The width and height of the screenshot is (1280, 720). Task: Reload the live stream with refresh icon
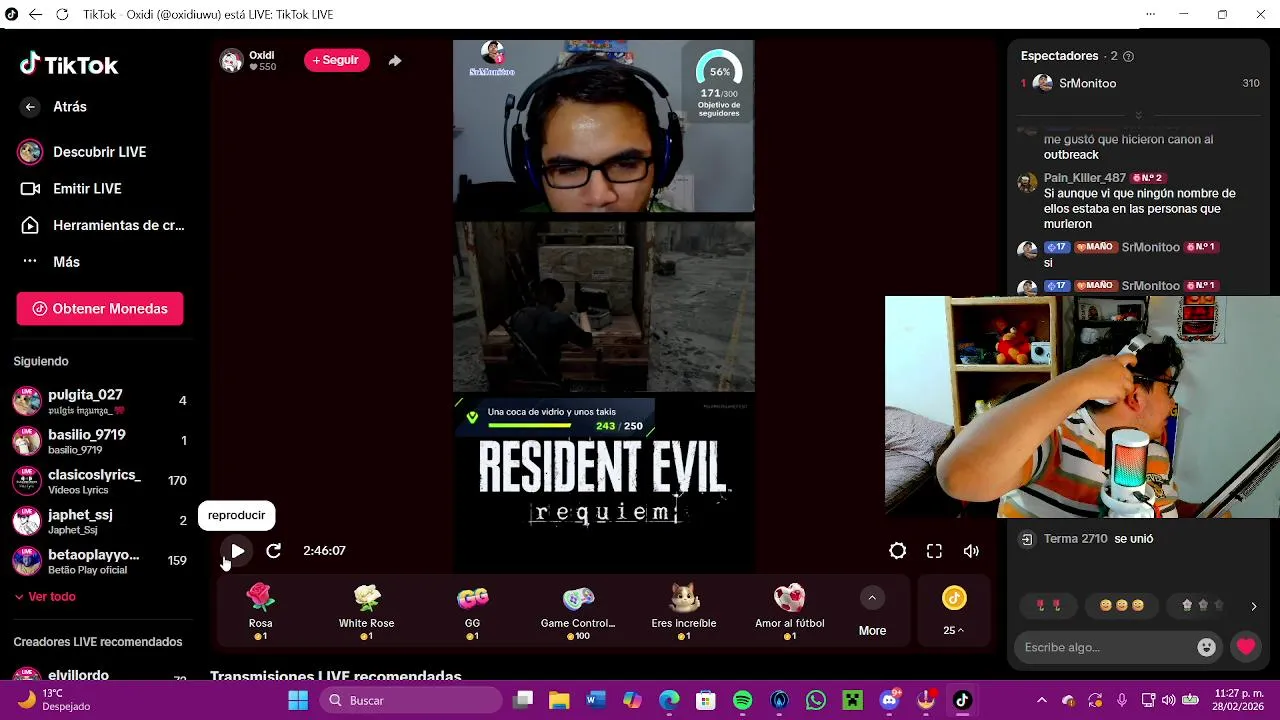tap(273, 551)
